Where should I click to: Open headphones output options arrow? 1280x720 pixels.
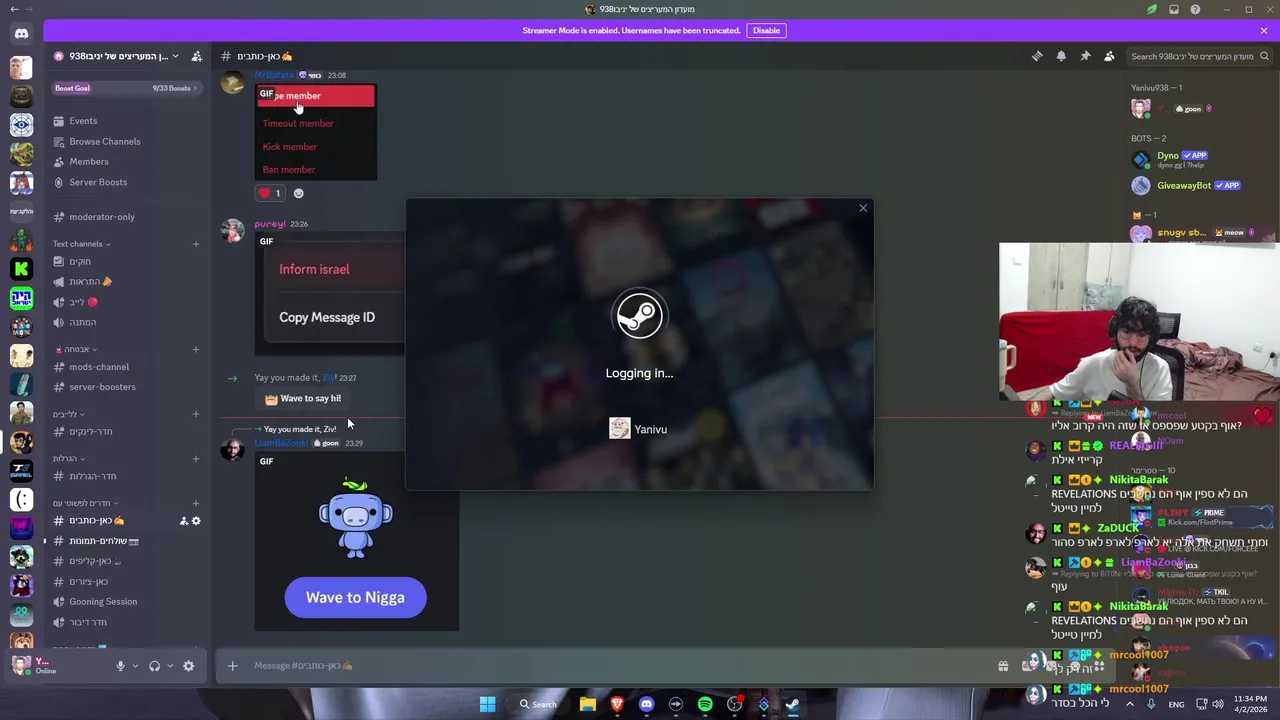[170, 666]
